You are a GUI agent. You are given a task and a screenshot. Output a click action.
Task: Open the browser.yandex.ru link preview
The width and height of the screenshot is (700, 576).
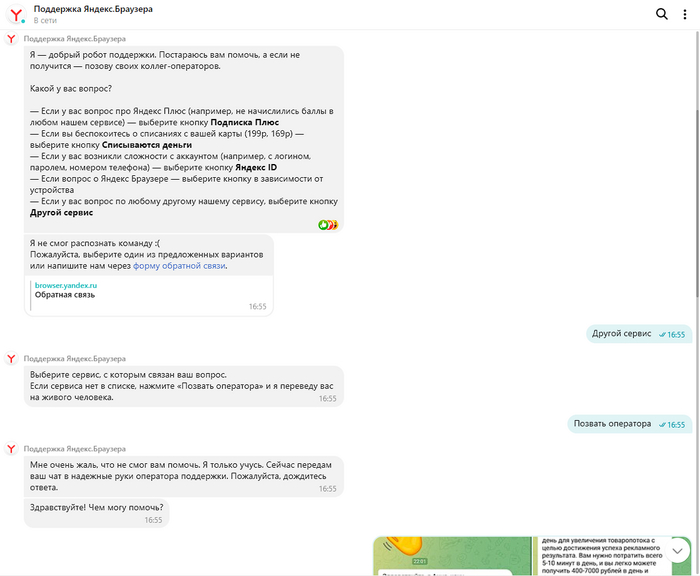[66, 285]
